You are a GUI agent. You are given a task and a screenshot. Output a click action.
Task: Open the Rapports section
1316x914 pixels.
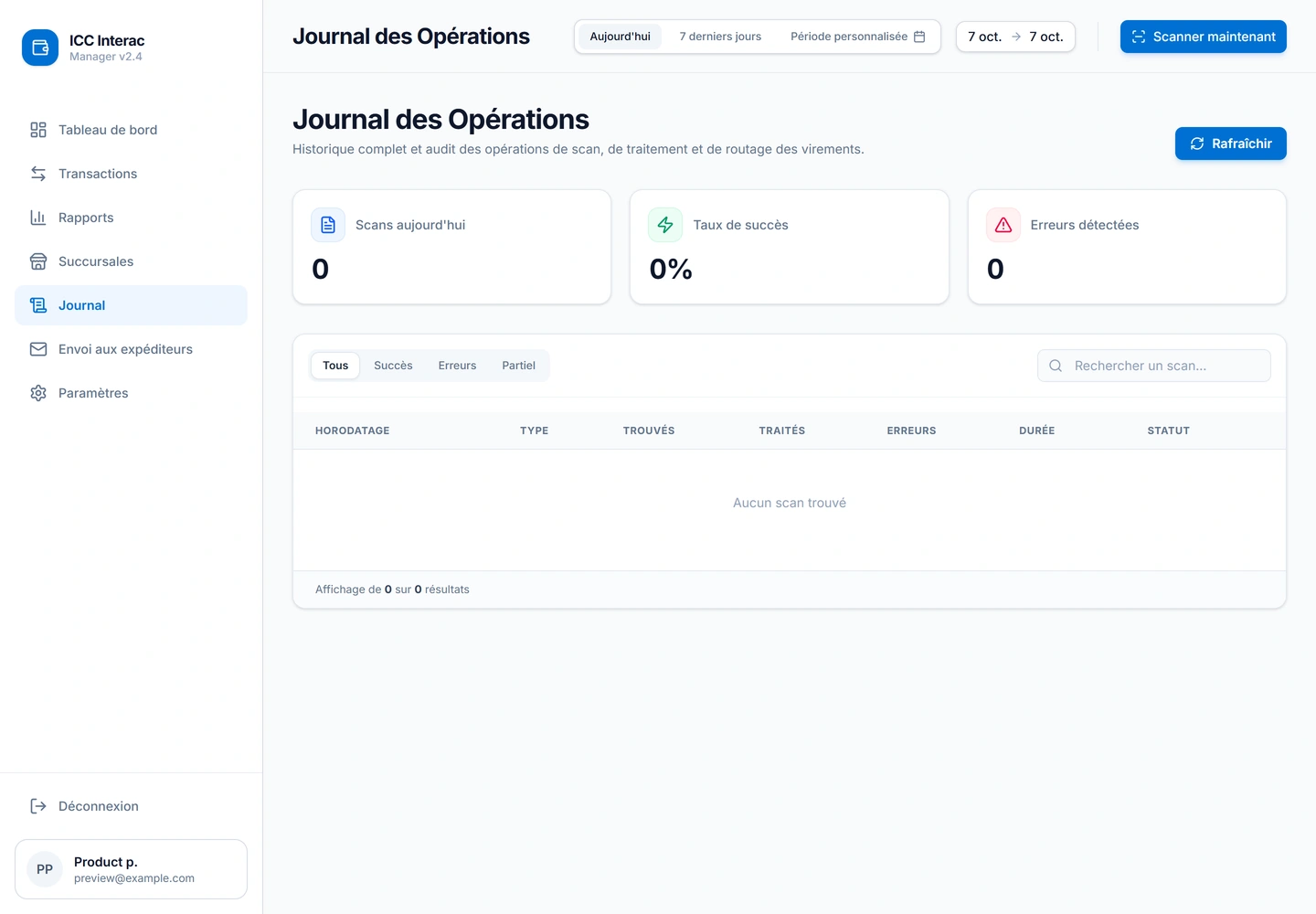click(x=131, y=218)
